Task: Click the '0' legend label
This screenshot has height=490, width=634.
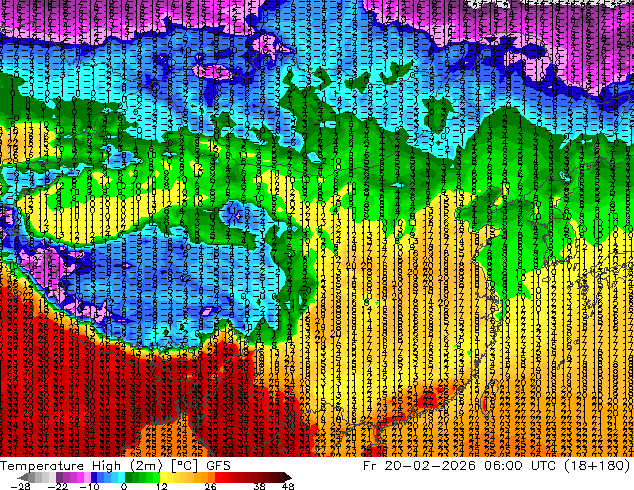Action: 124,486
